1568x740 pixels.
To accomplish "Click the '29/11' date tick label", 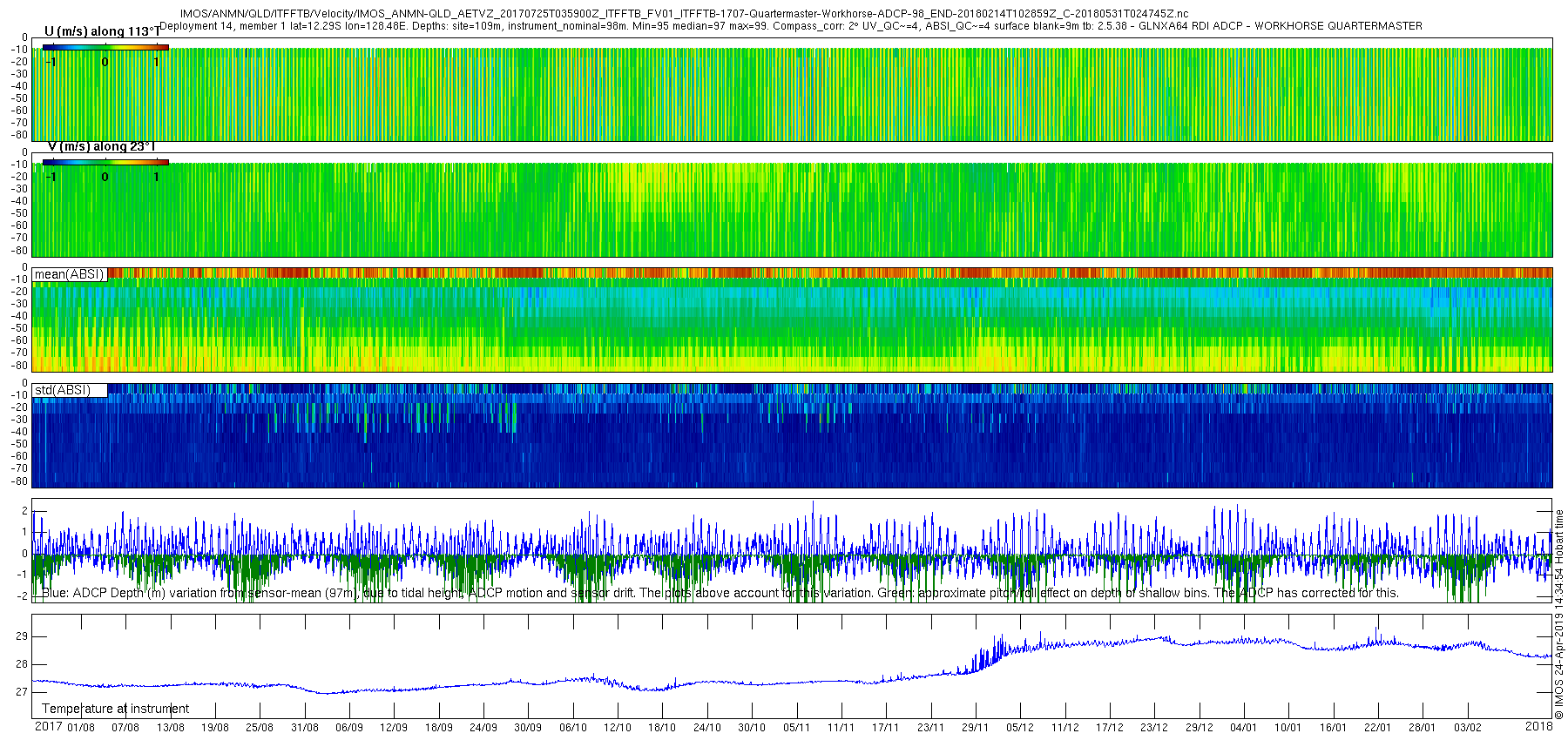I will [x=976, y=728].
